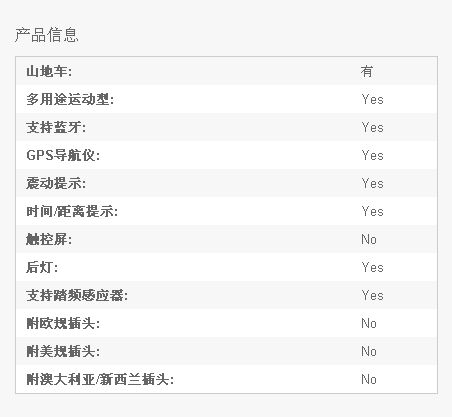Click the 支持踏频感应器 label

point(77,295)
